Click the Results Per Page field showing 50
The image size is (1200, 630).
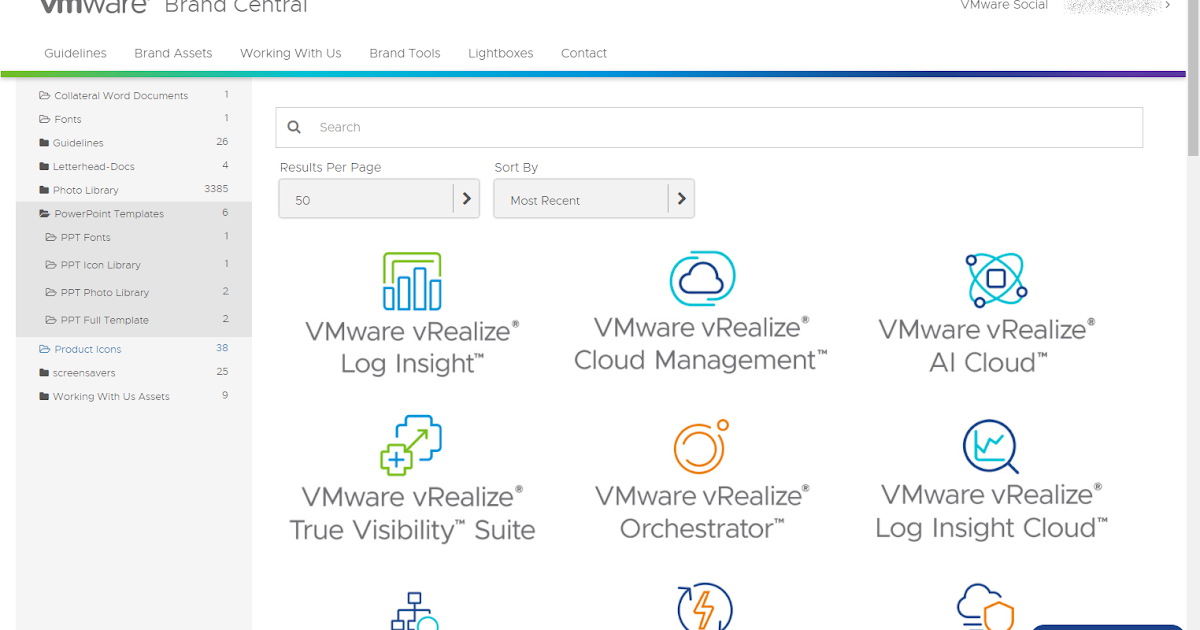coord(379,198)
